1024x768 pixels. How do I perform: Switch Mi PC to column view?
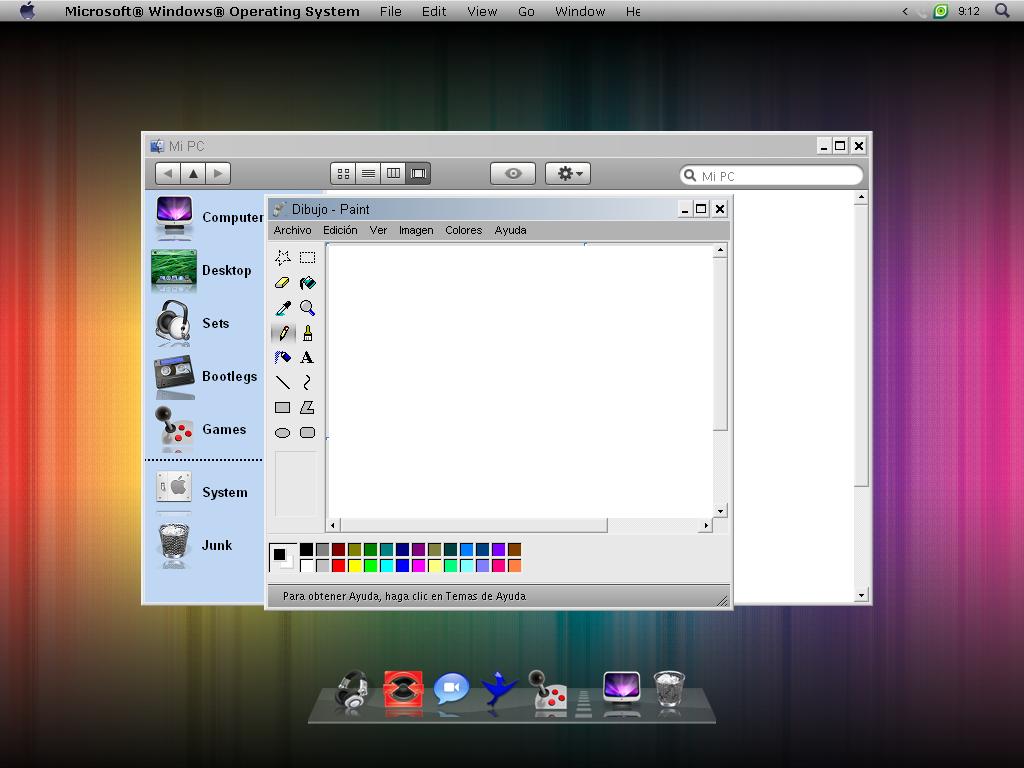pos(393,174)
